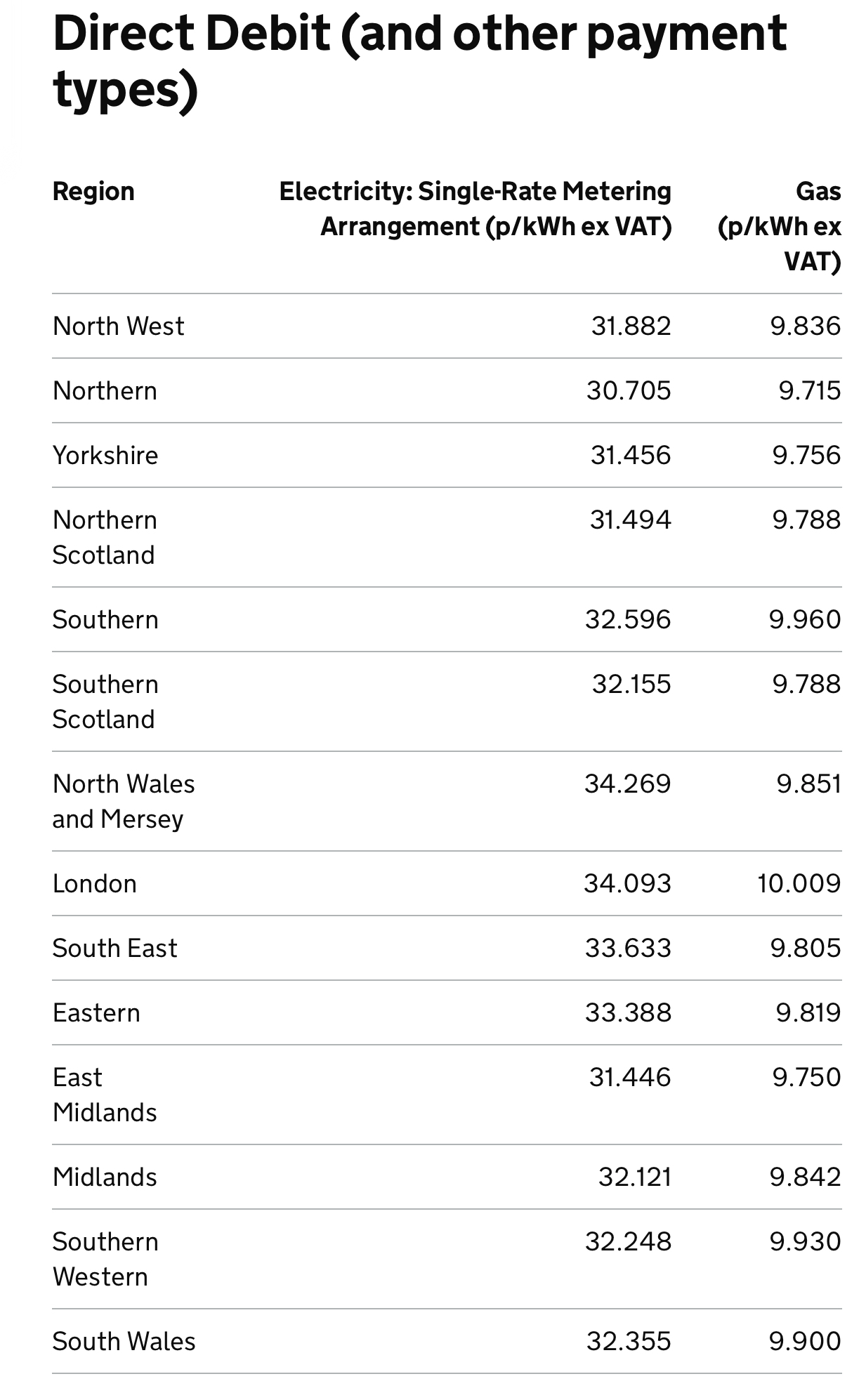Click the Northern electricity value 30.705

pyautogui.click(x=629, y=391)
